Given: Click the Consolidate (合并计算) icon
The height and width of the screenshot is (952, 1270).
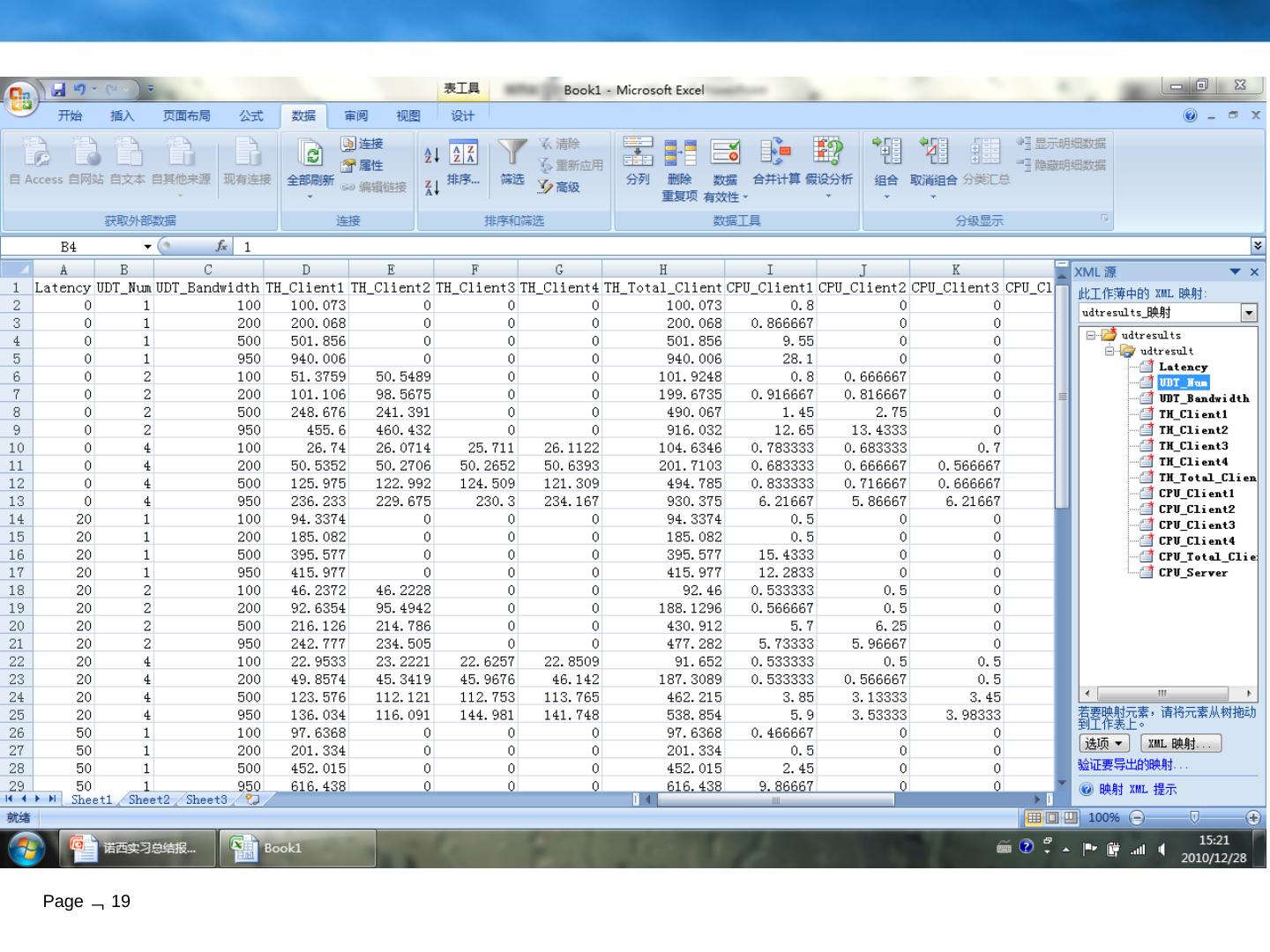Looking at the screenshot, I should (775, 152).
